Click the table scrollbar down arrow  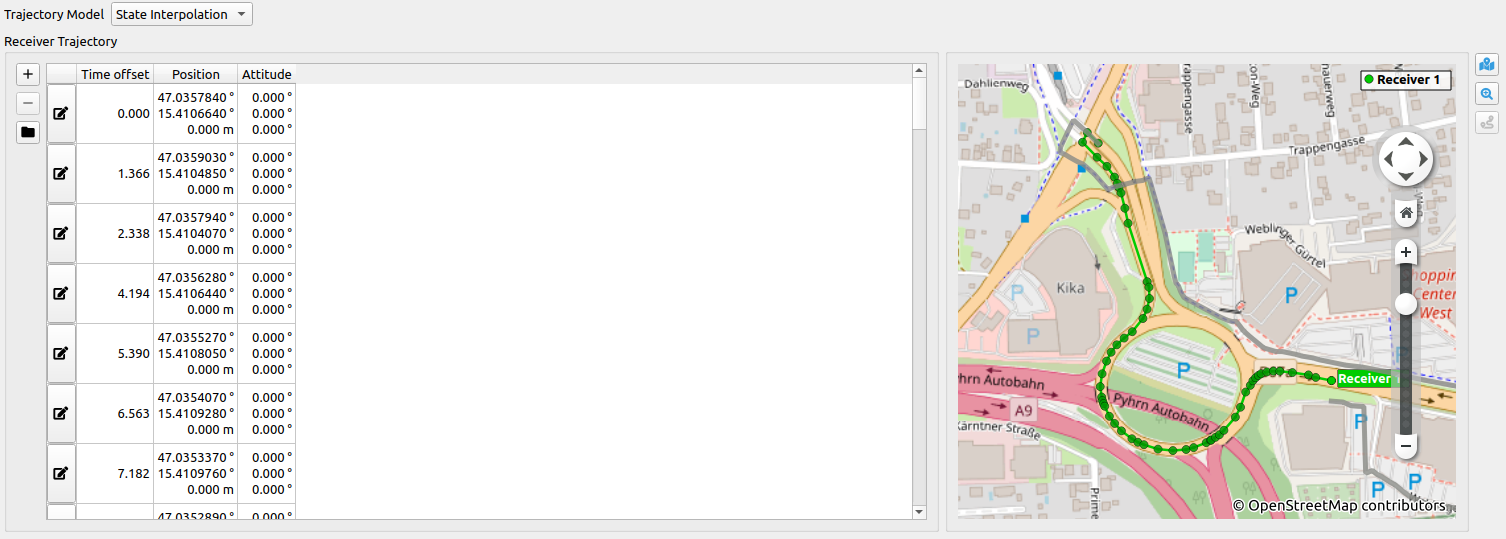(919, 512)
